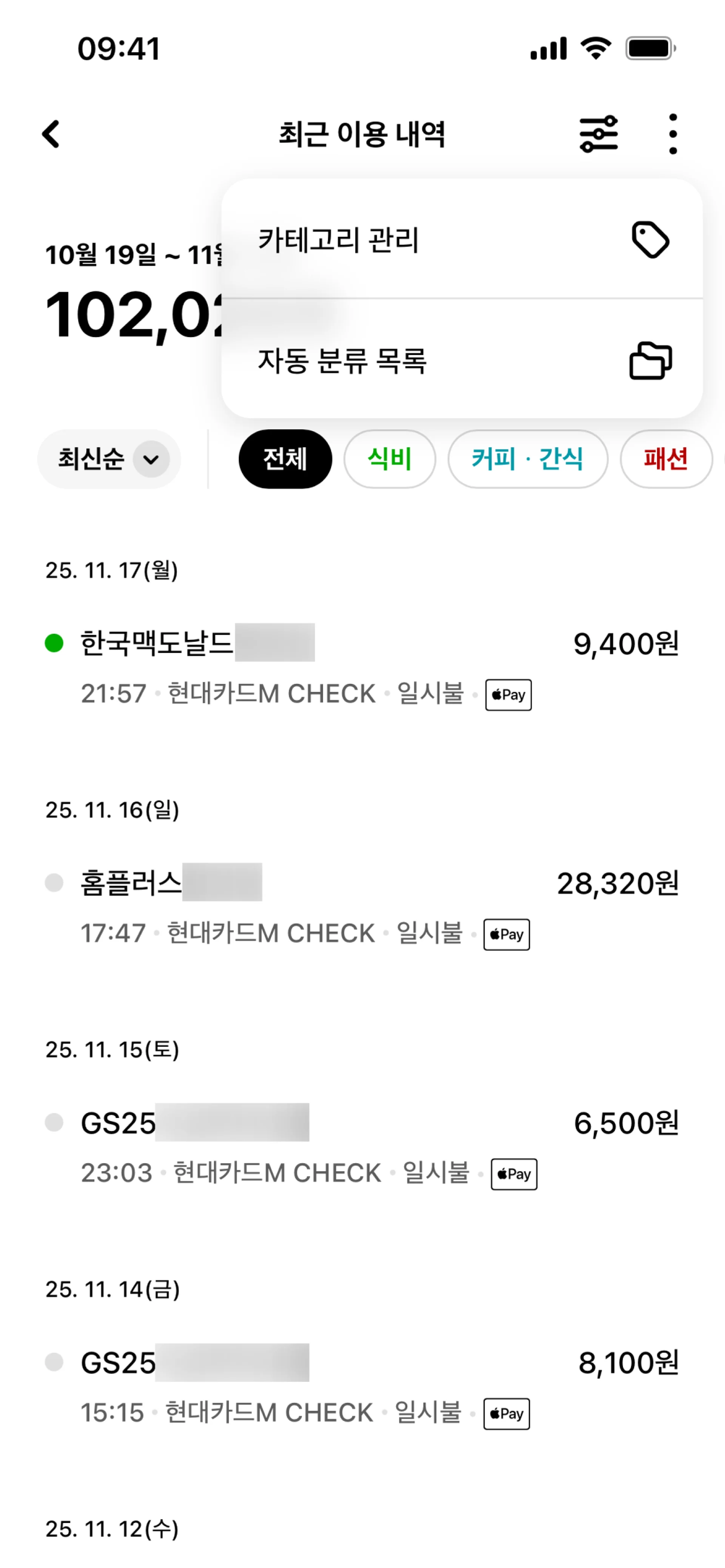
Task: Filter by the 식비 category chip
Action: 390,459
